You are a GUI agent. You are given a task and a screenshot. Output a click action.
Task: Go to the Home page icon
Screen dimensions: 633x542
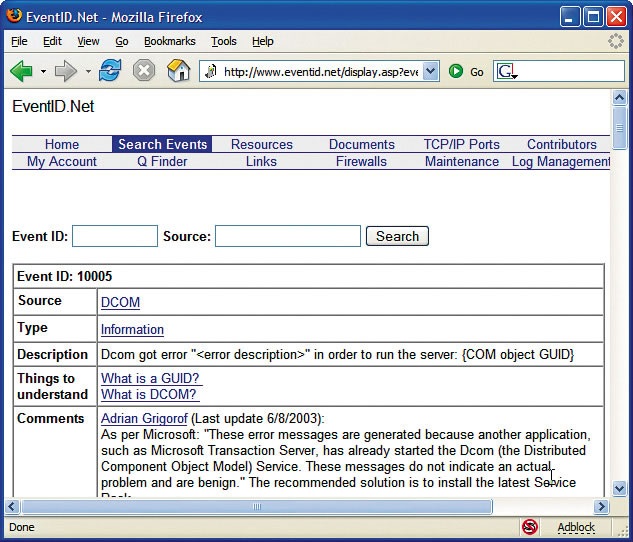[178, 71]
